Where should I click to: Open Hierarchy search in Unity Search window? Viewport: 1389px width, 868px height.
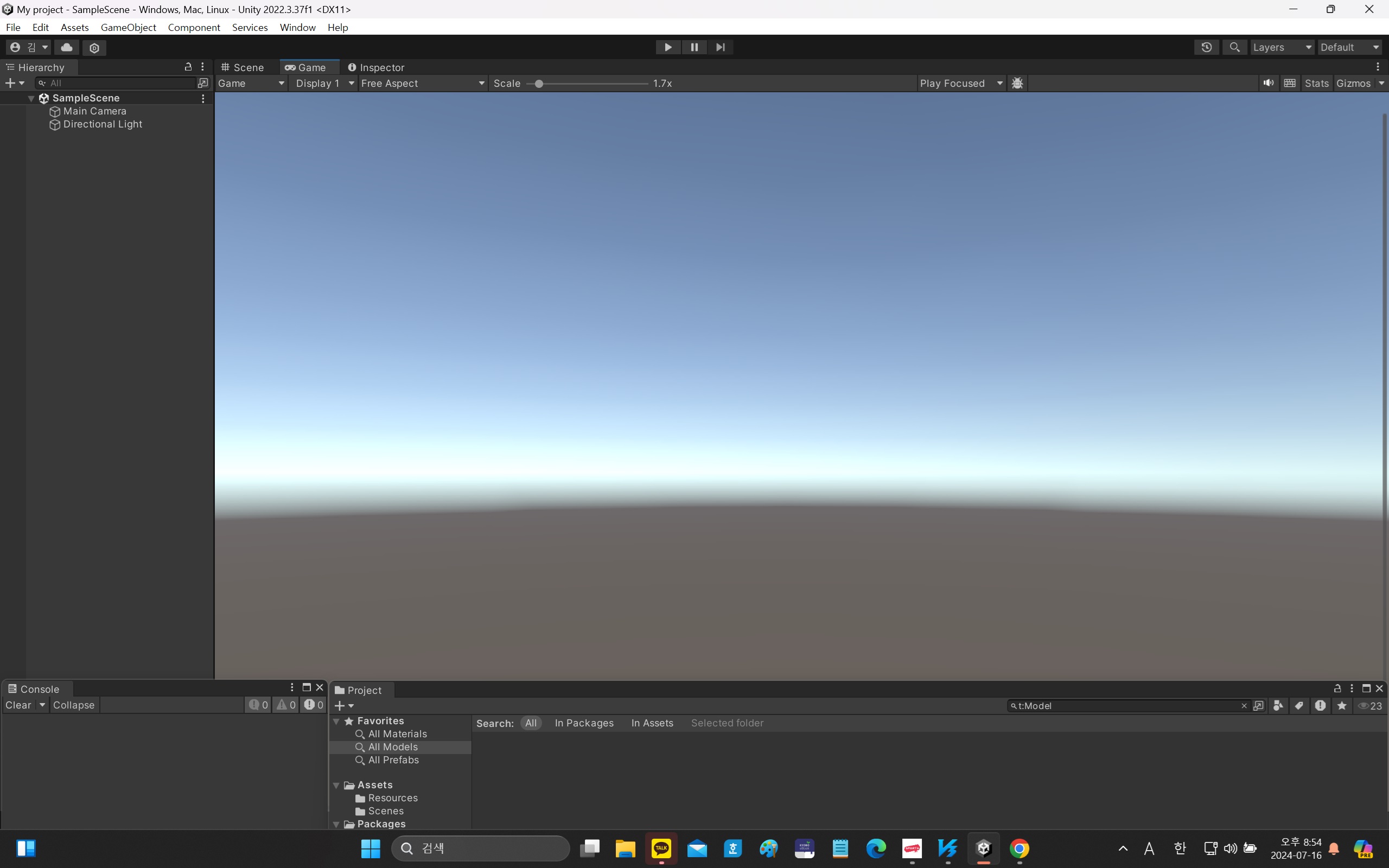point(203,83)
